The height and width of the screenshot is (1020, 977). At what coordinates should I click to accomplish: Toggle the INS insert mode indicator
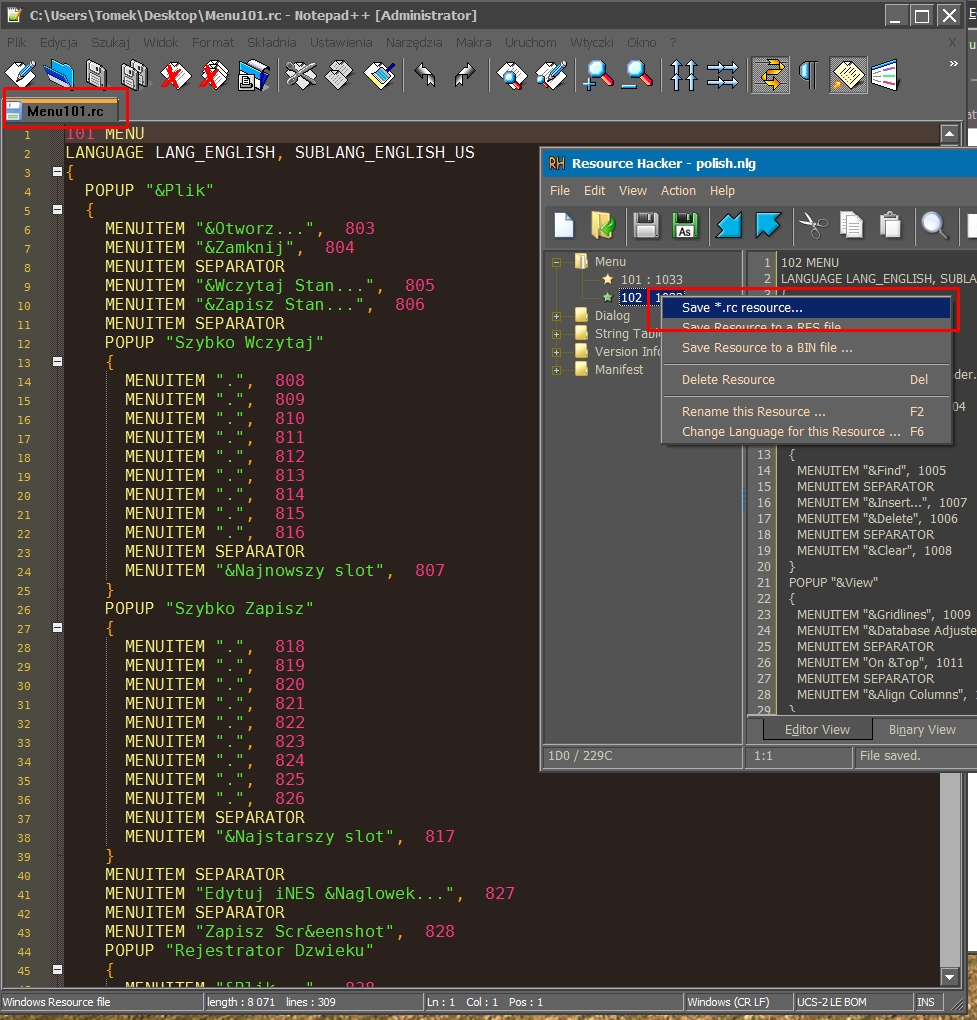pos(925,1001)
